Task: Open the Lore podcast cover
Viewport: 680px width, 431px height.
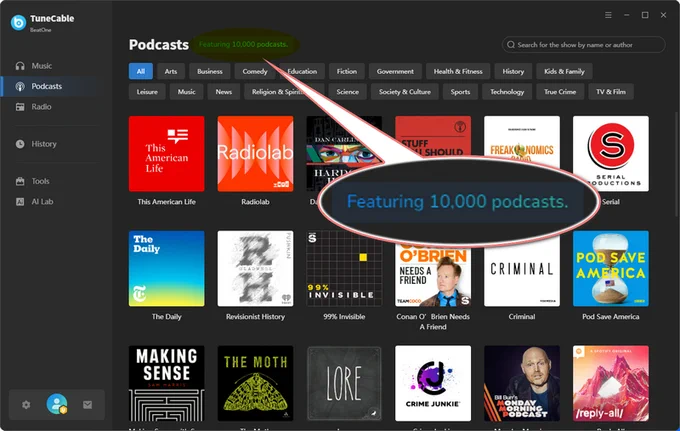Action: tap(344, 383)
